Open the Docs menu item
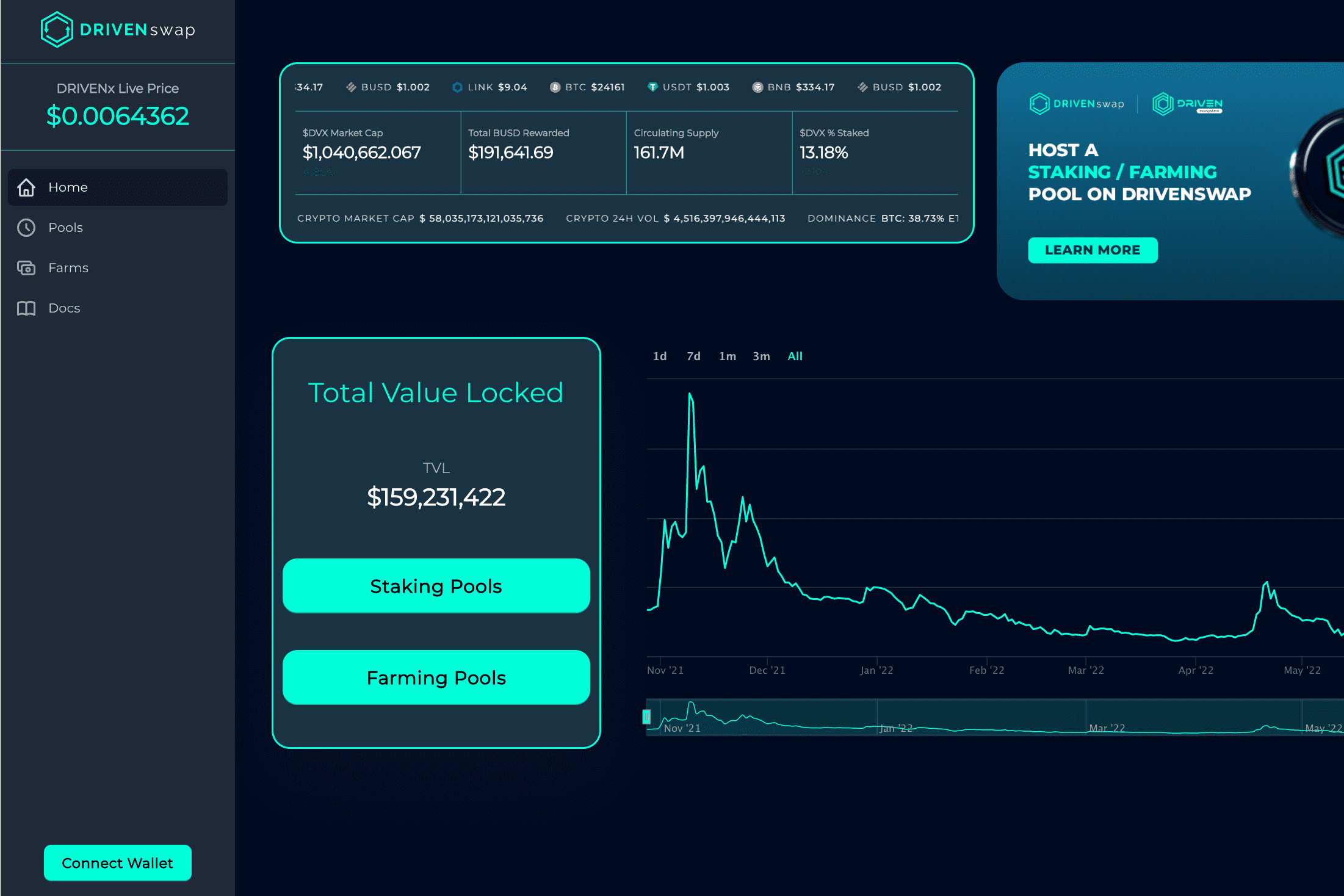Viewport: 1344px width, 896px height. [x=118, y=308]
